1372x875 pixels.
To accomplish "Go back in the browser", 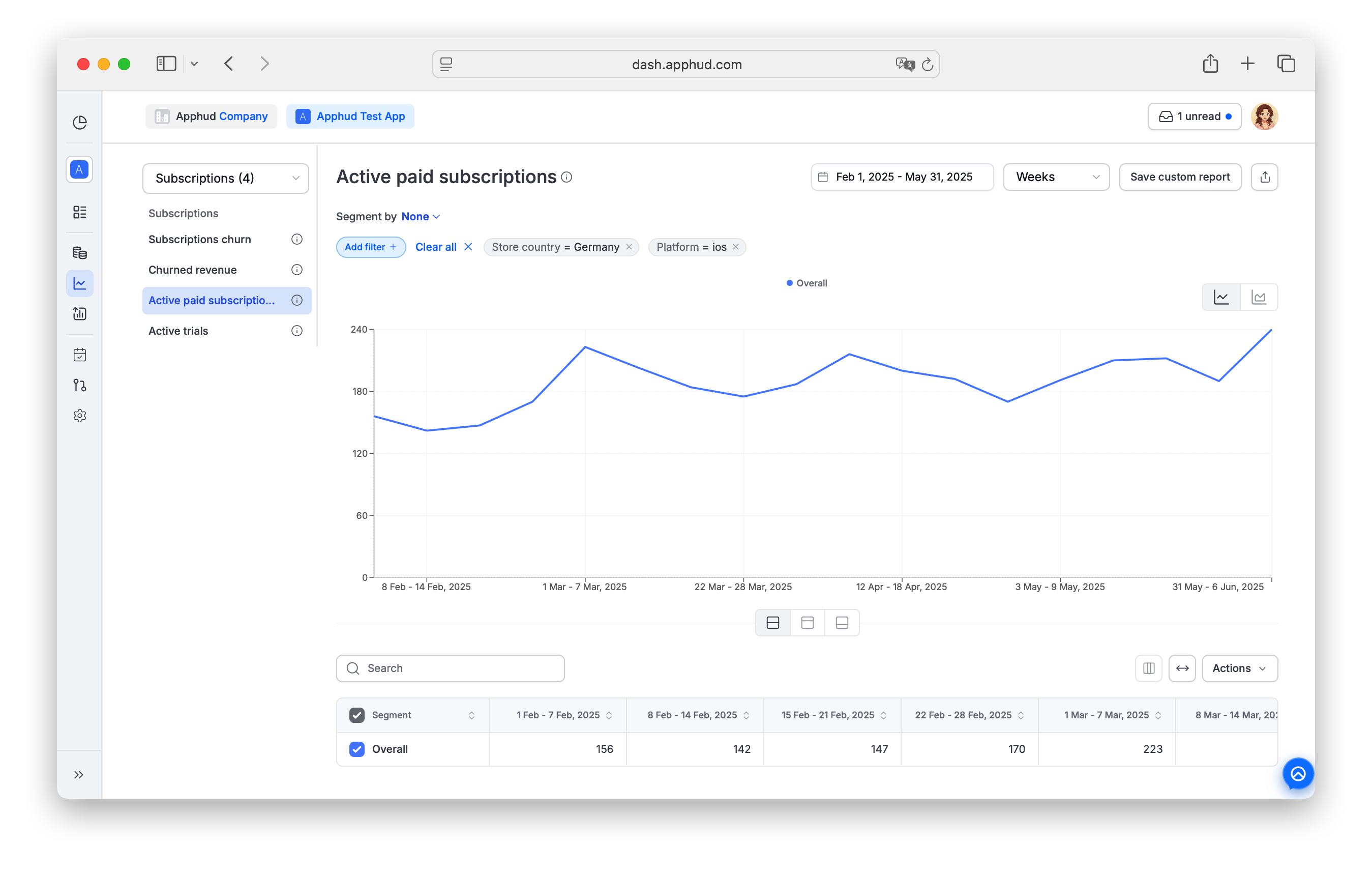I will coord(229,63).
